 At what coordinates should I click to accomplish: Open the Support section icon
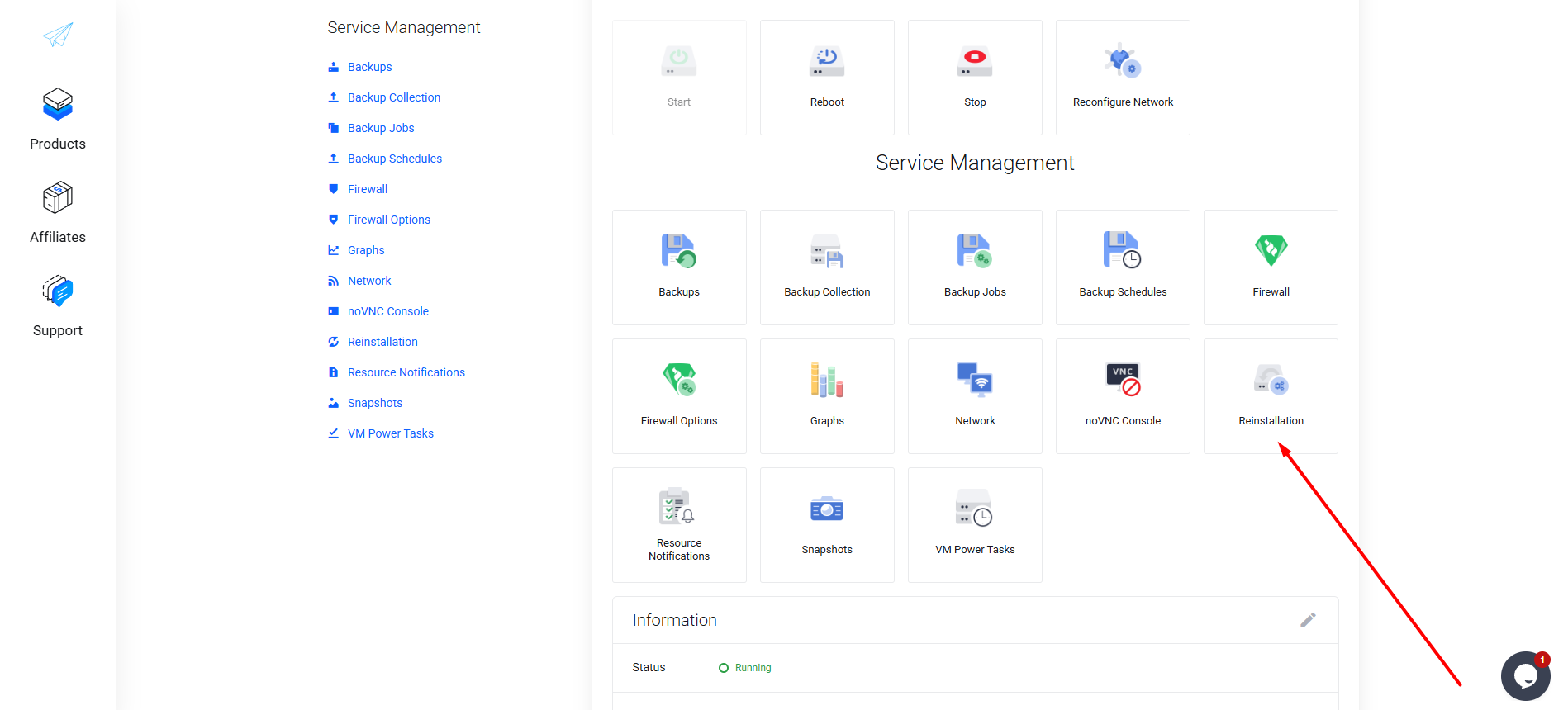pos(58,291)
